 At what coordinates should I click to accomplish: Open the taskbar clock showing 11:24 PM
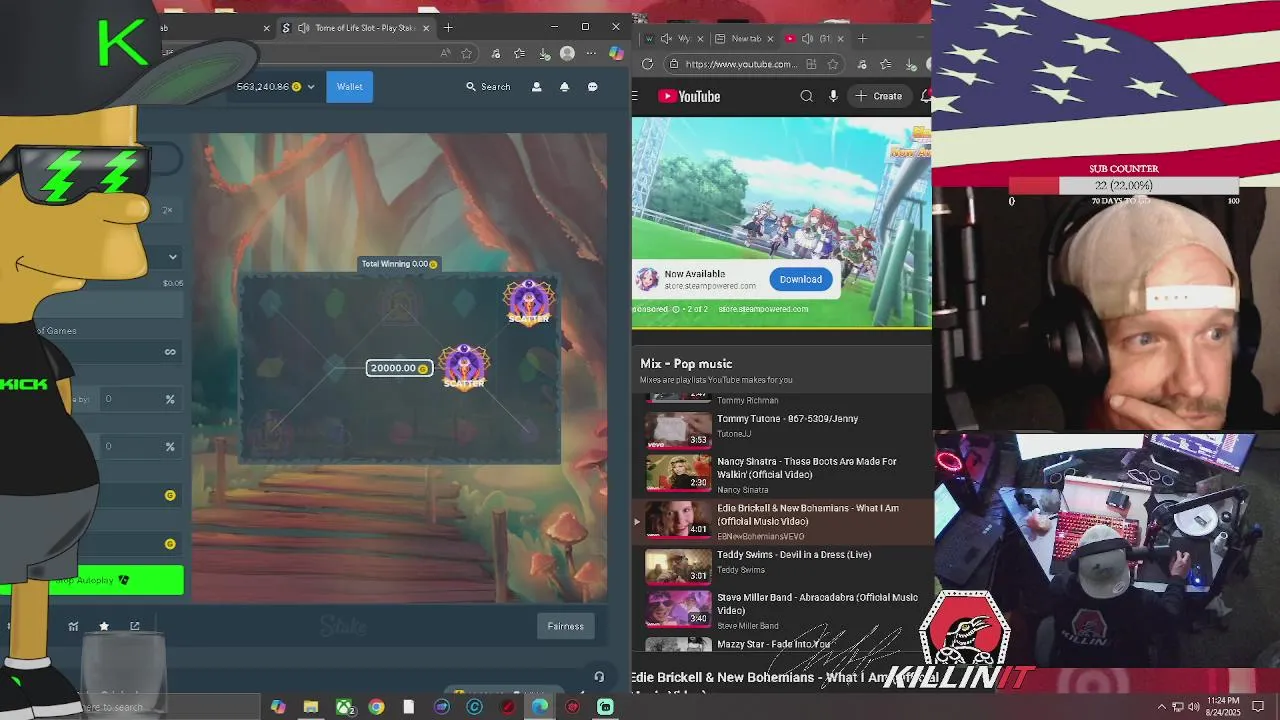pyautogui.click(x=1221, y=707)
